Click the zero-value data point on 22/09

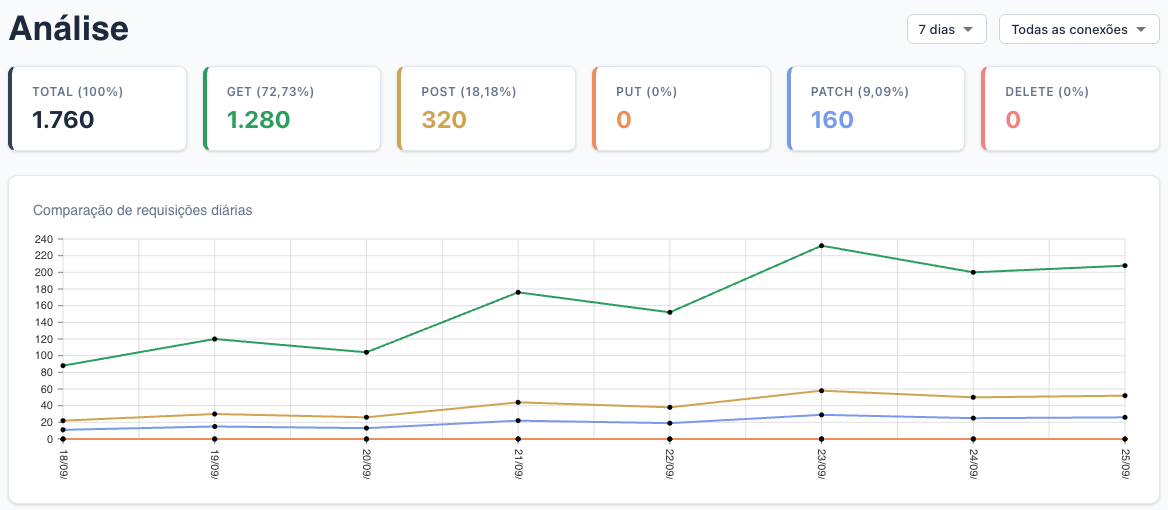pos(670,439)
